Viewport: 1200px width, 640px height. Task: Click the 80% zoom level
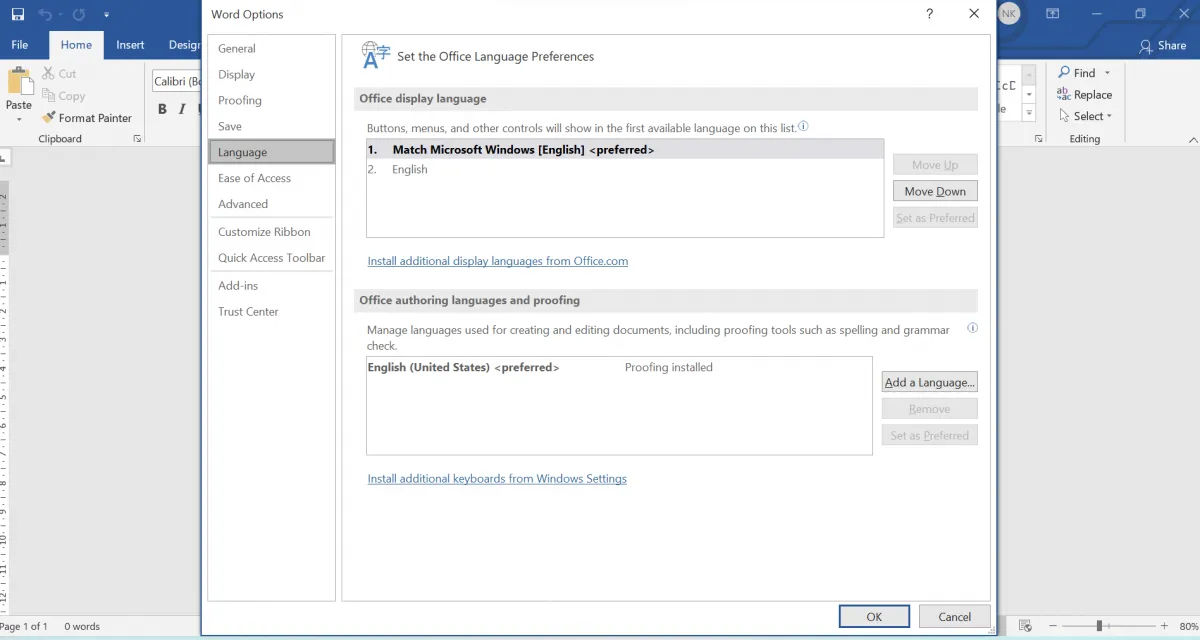point(1187,626)
